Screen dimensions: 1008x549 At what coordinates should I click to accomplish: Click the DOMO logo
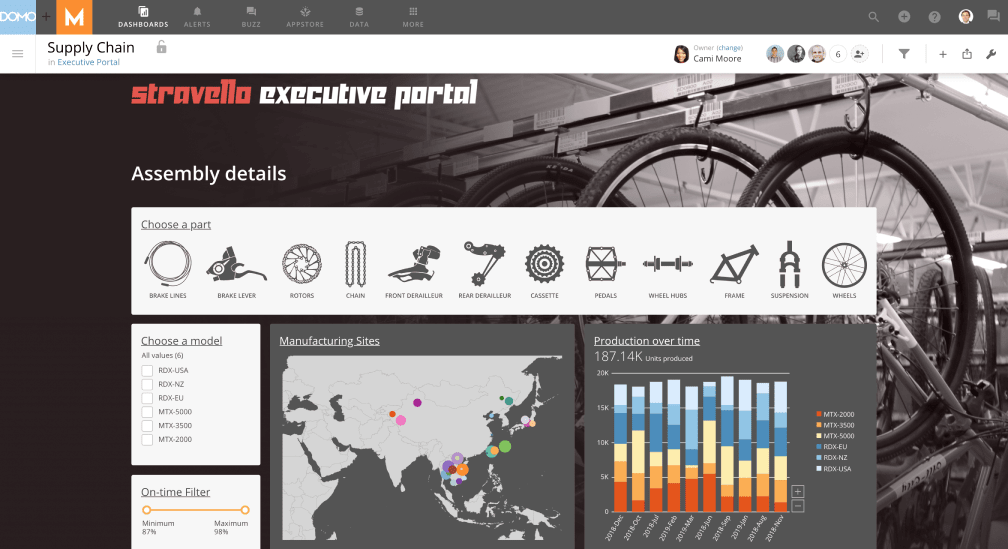(18, 17)
